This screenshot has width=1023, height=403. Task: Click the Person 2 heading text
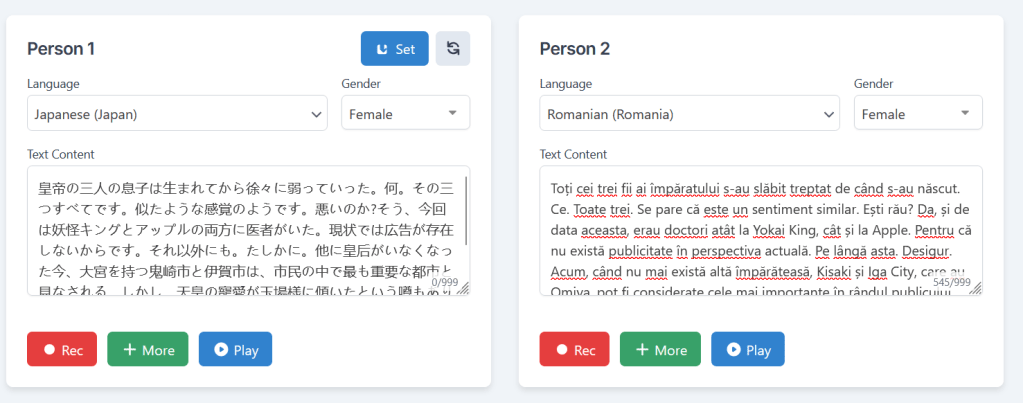click(x=574, y=48)
